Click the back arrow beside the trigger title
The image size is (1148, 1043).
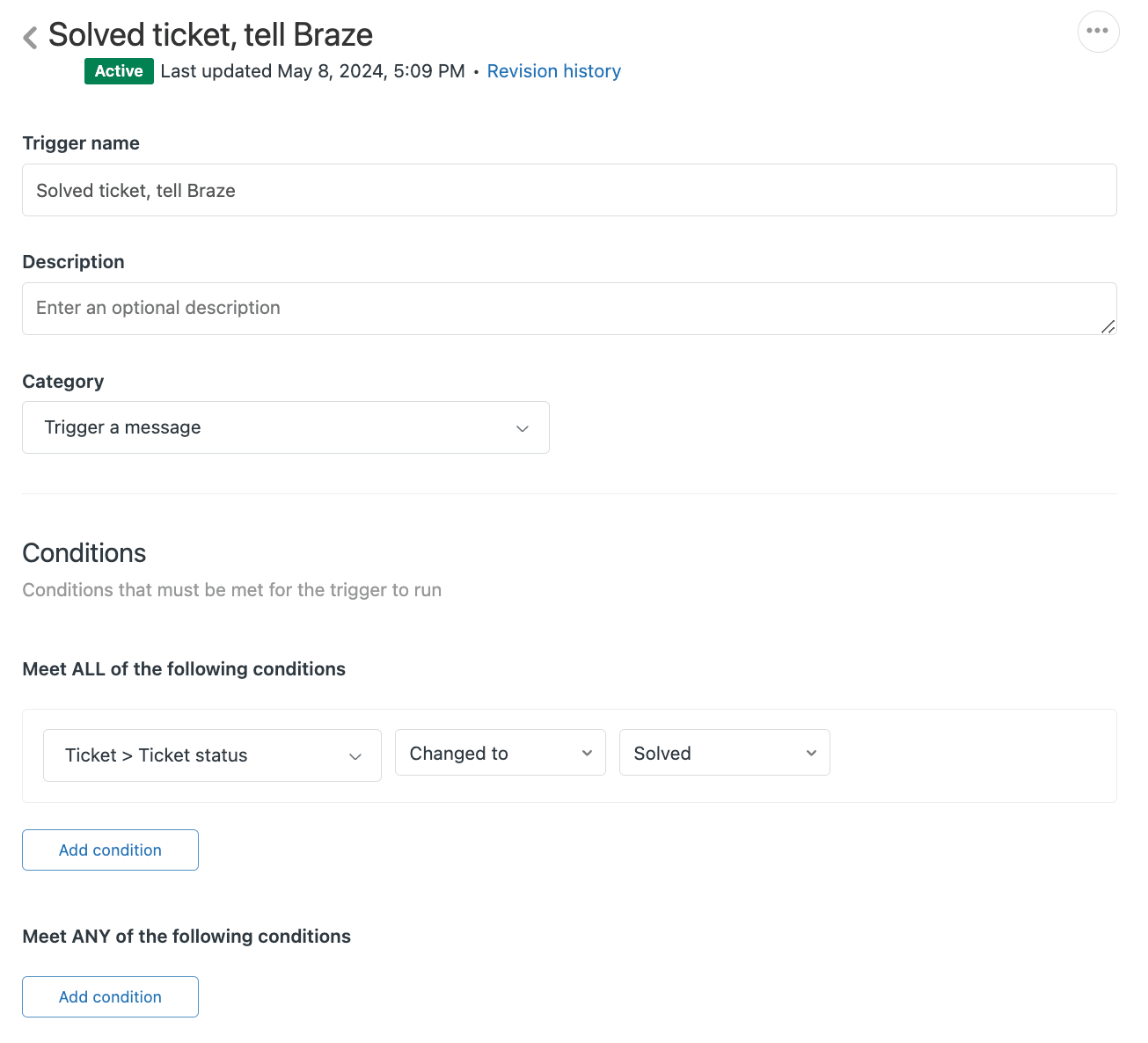coord(29,36)
